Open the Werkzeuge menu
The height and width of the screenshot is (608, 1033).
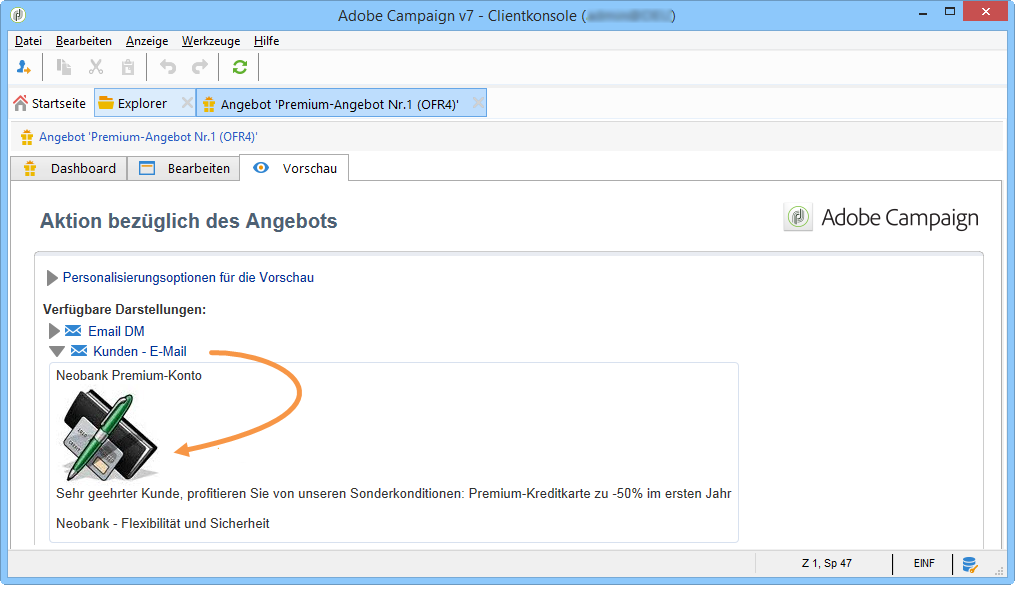pyautogui.click(x=211, y=41)
